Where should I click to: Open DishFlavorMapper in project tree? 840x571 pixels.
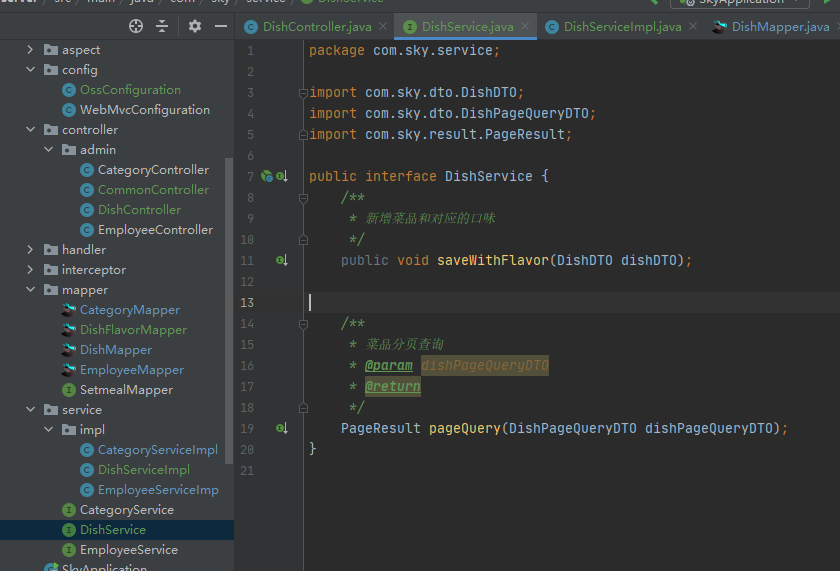click(133, 330)
